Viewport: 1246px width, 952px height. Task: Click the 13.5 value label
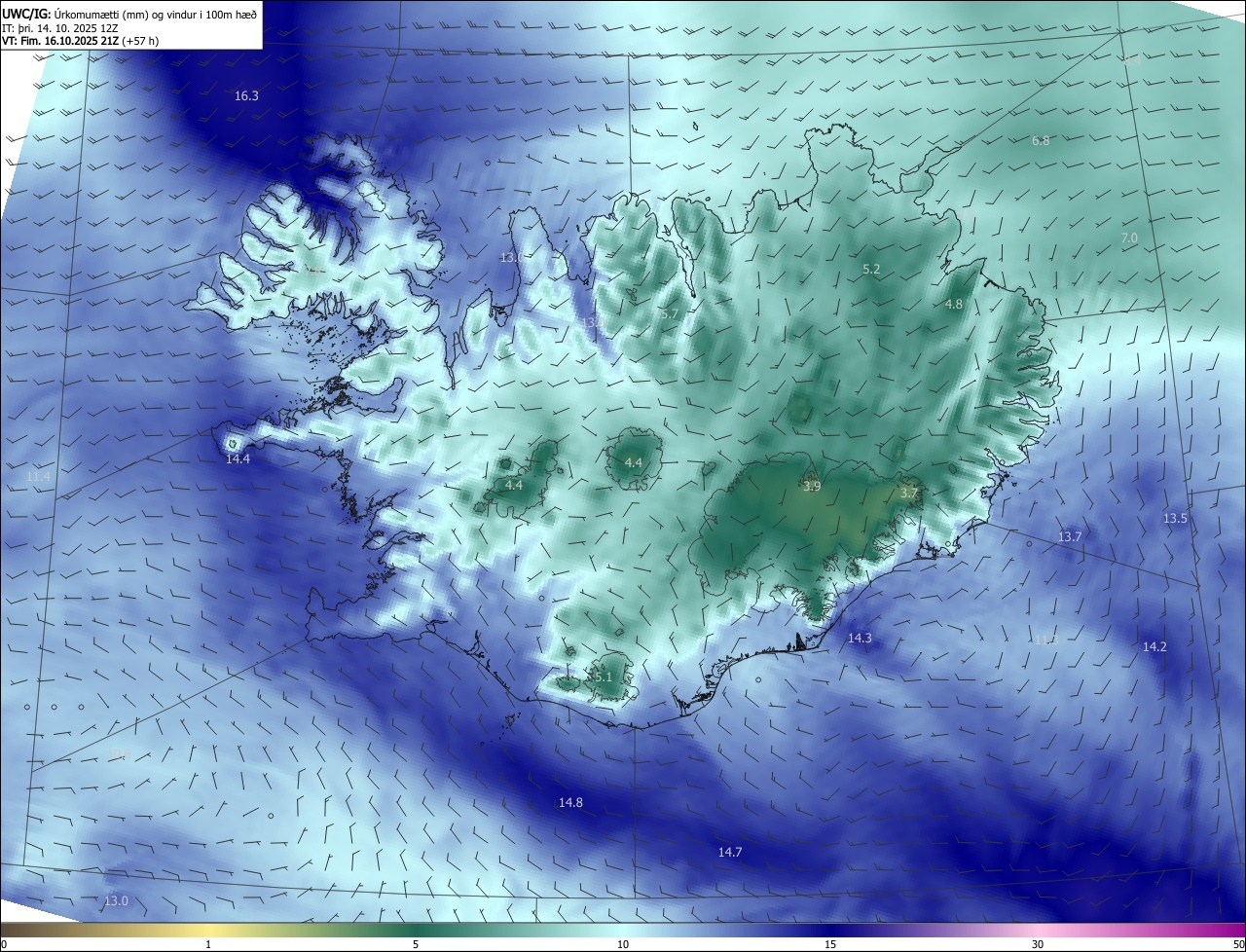1176,519
